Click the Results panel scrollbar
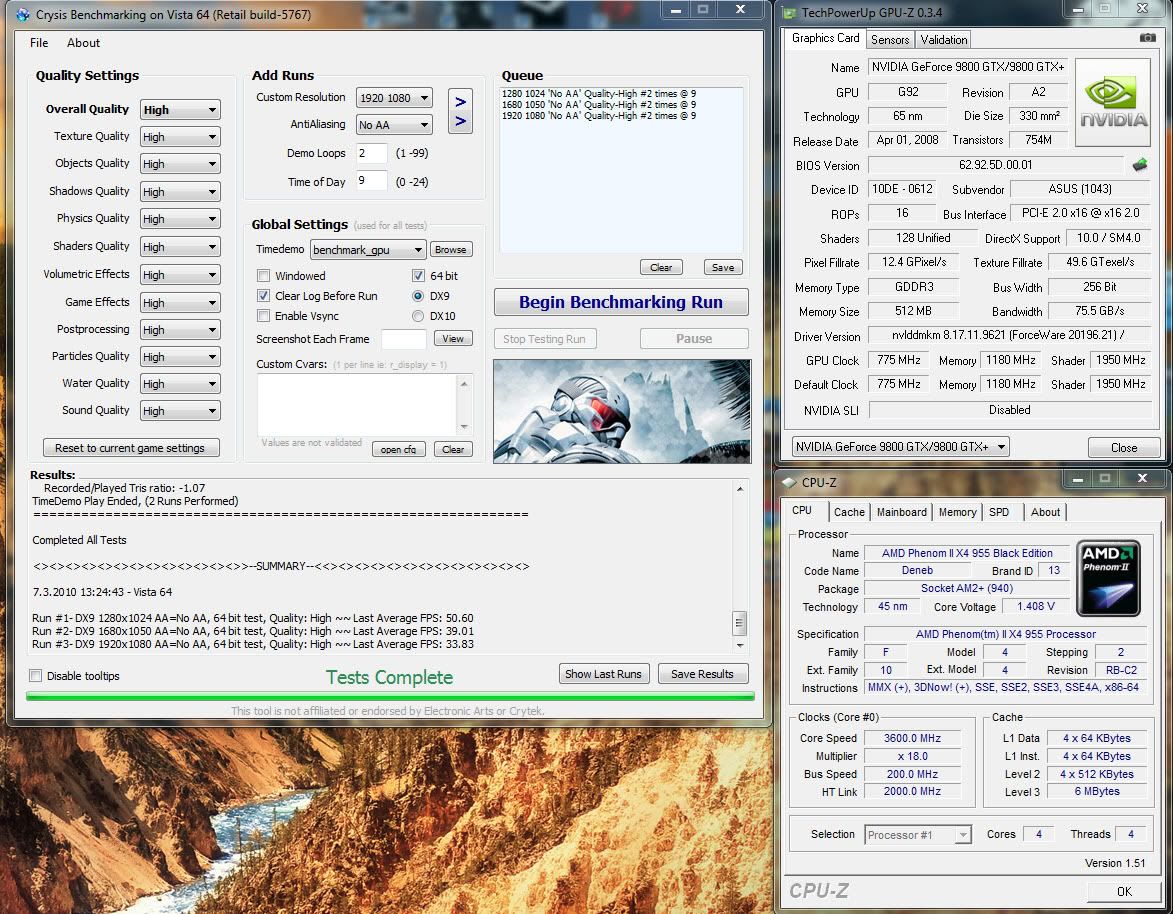 coord(740,567)
